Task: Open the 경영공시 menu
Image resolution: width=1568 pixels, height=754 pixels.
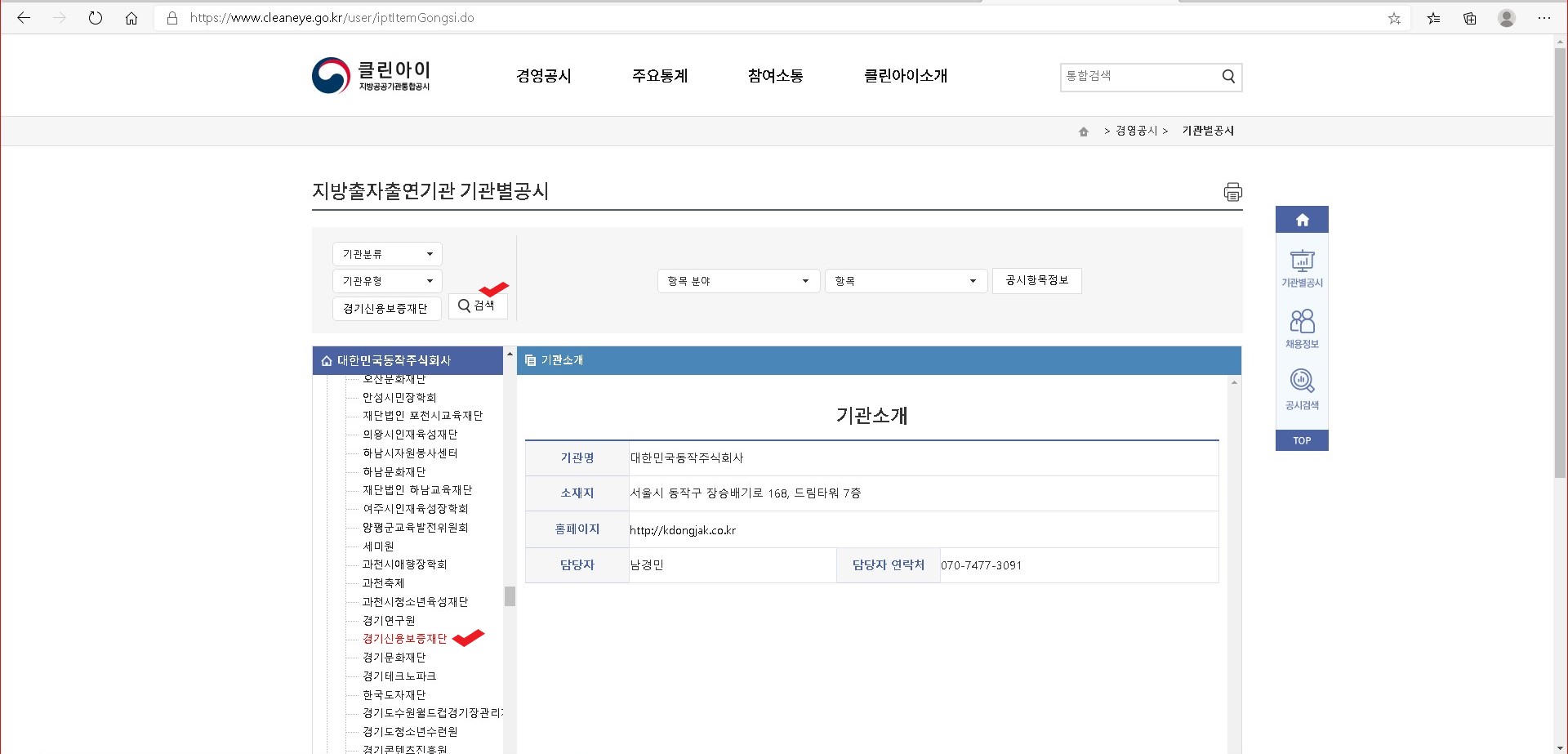Action: [x=544, y=76]
